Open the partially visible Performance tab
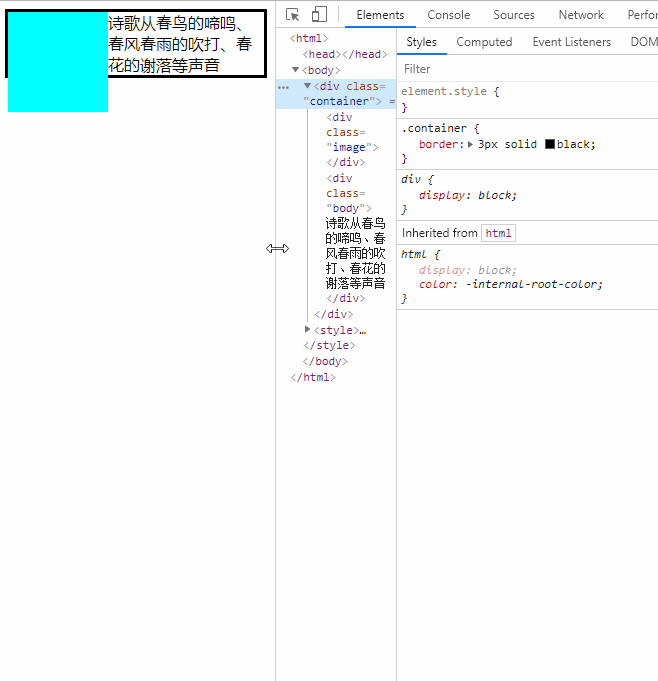658x681 pixels. [x=642, y=15]
